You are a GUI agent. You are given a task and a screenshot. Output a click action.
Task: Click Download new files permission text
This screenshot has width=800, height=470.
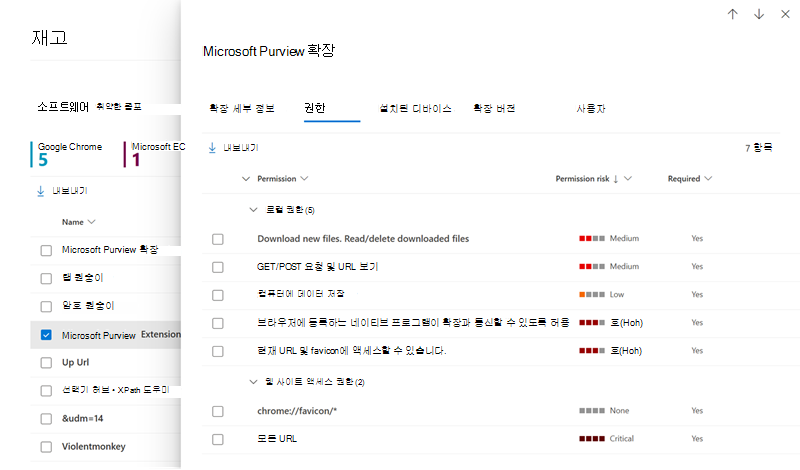(363, 238)
